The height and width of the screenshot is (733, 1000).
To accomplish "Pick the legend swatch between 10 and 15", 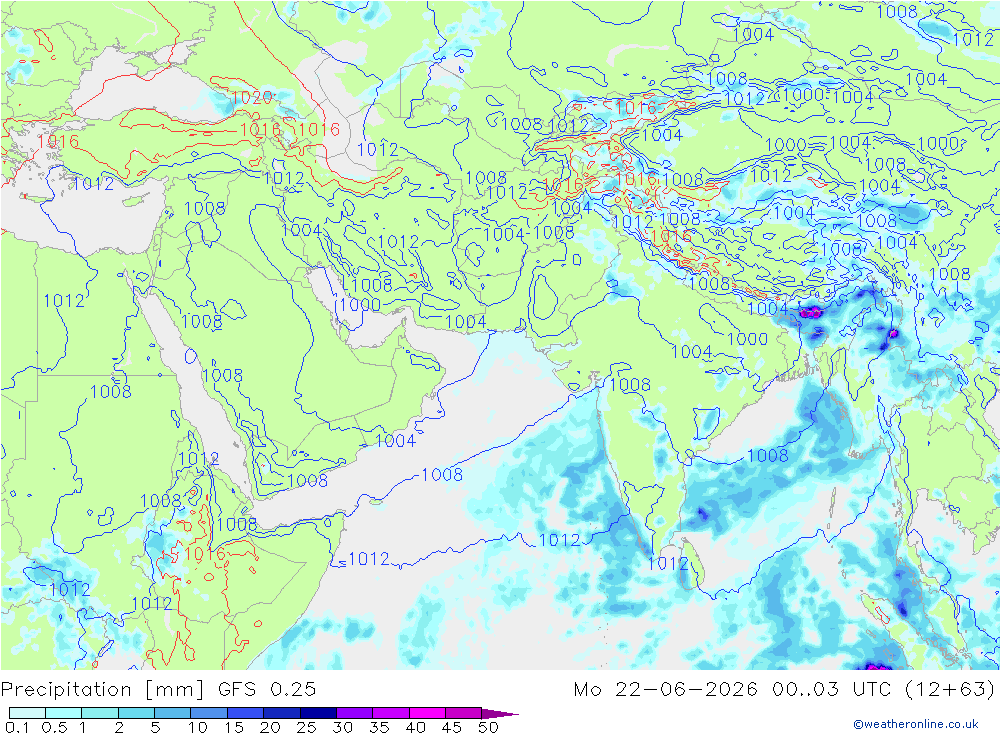I will (x=209, y=713).
